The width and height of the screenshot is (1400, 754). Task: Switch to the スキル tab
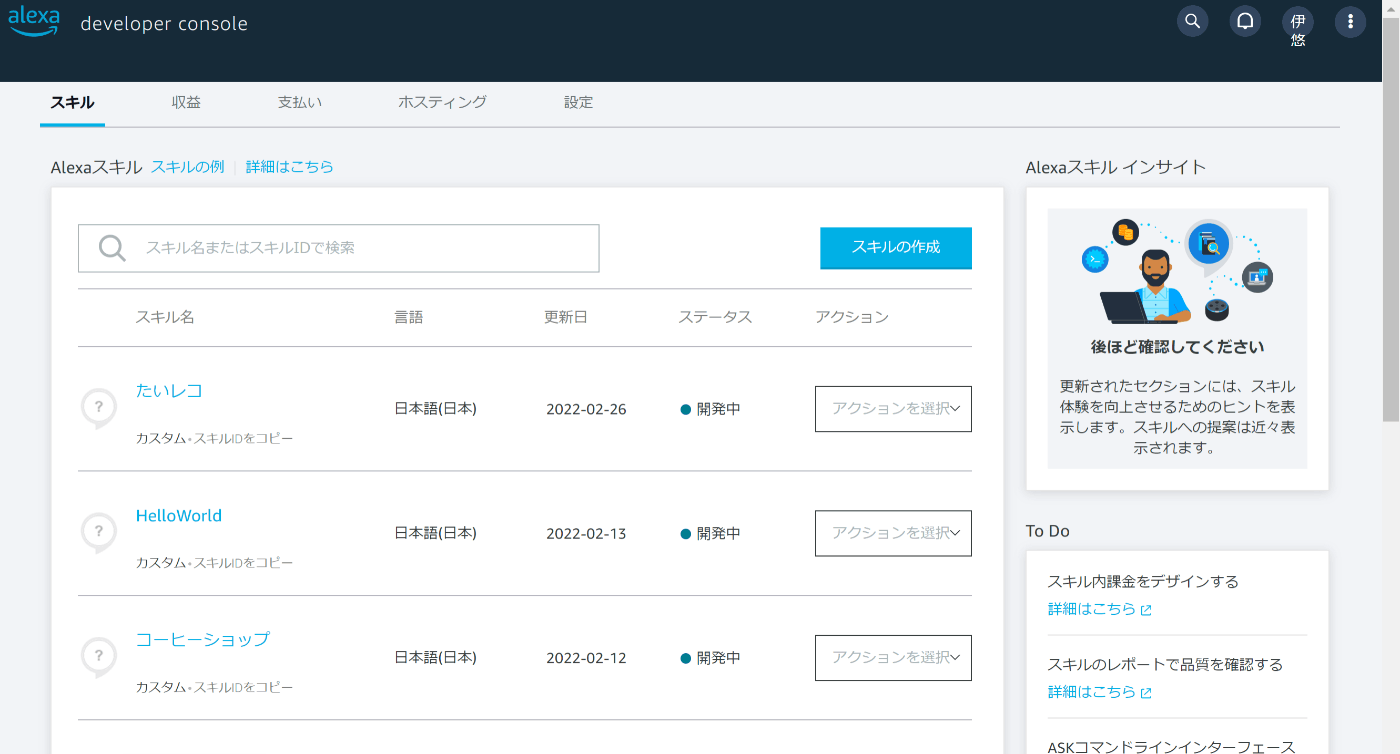pyautogui.click(x=72, y=102)
